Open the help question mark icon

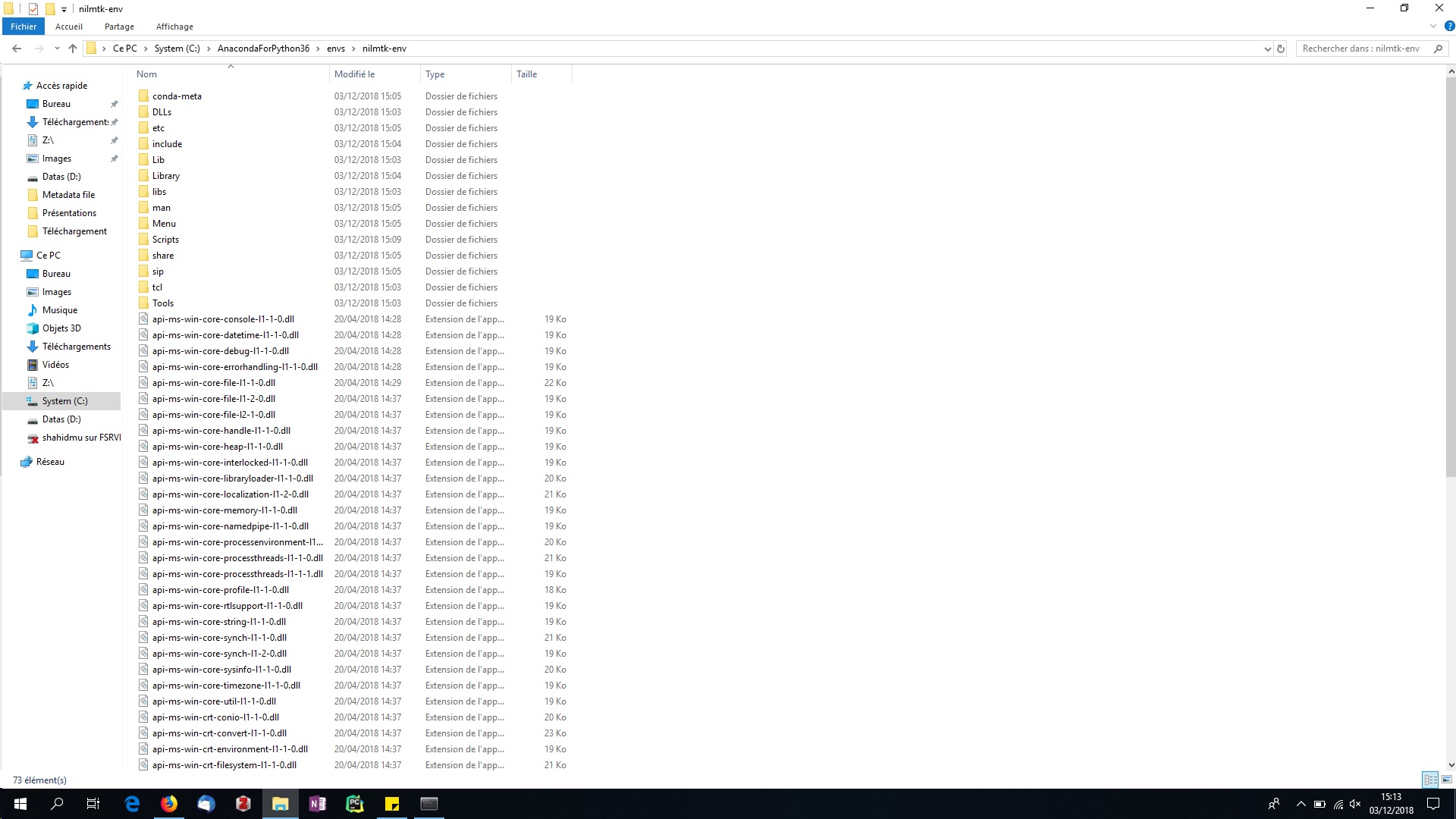pyautogui.click(x=1449, y=26)
